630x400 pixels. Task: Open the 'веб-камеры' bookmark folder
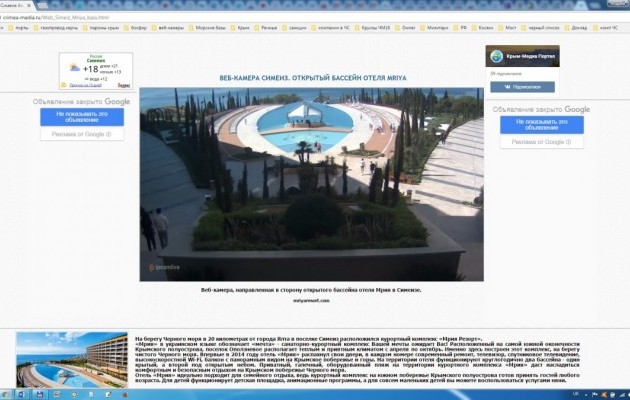tap(168, 28)
